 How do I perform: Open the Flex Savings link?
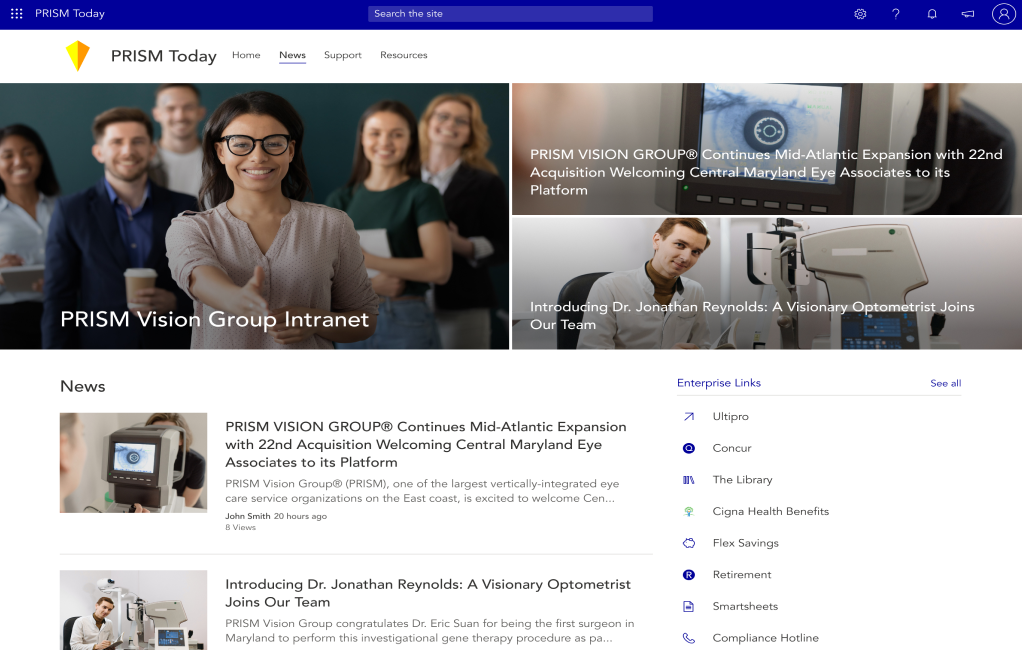point(746,543)
